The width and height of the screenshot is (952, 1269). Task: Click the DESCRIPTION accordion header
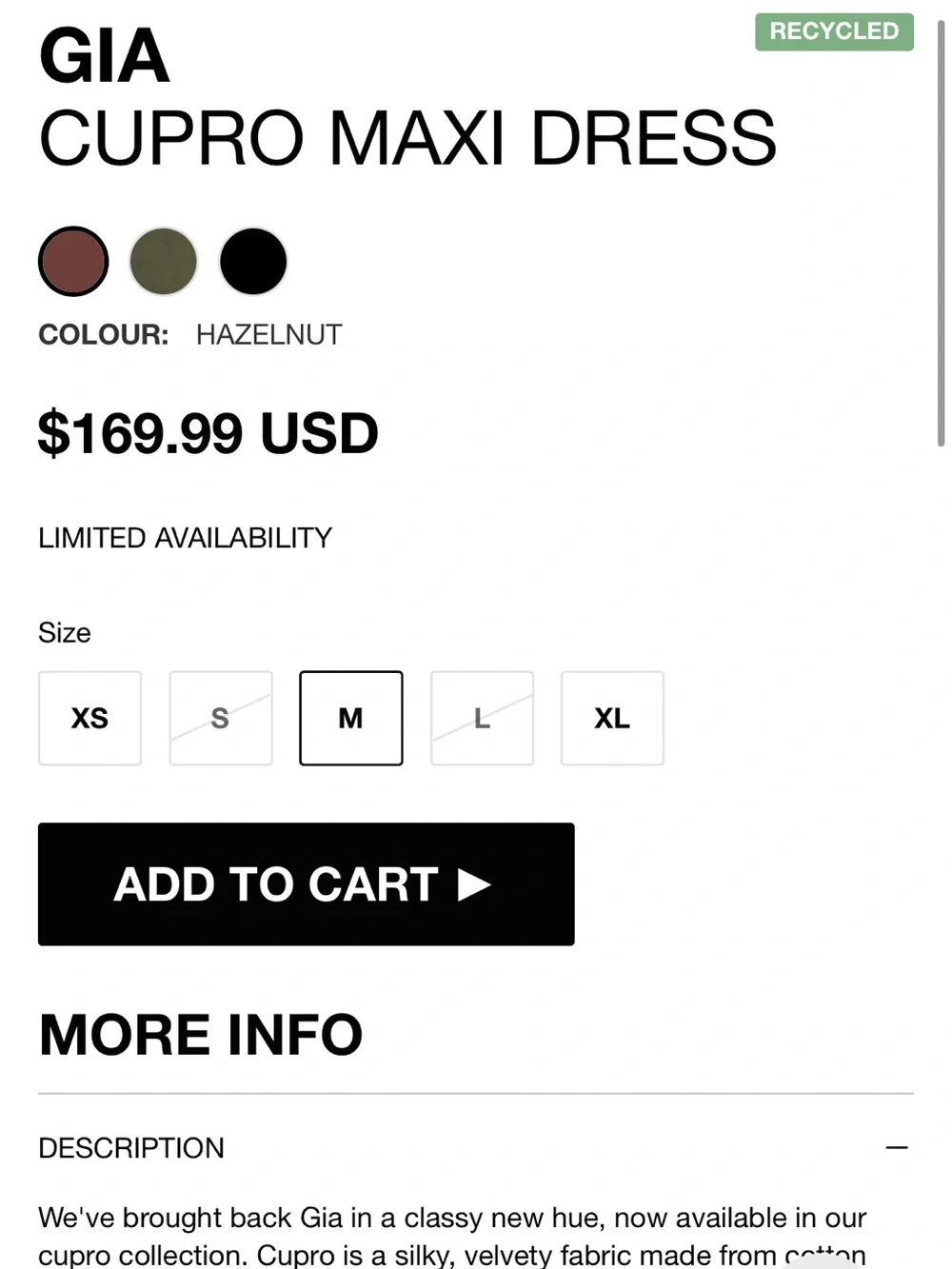click(x=476, y=1148)
